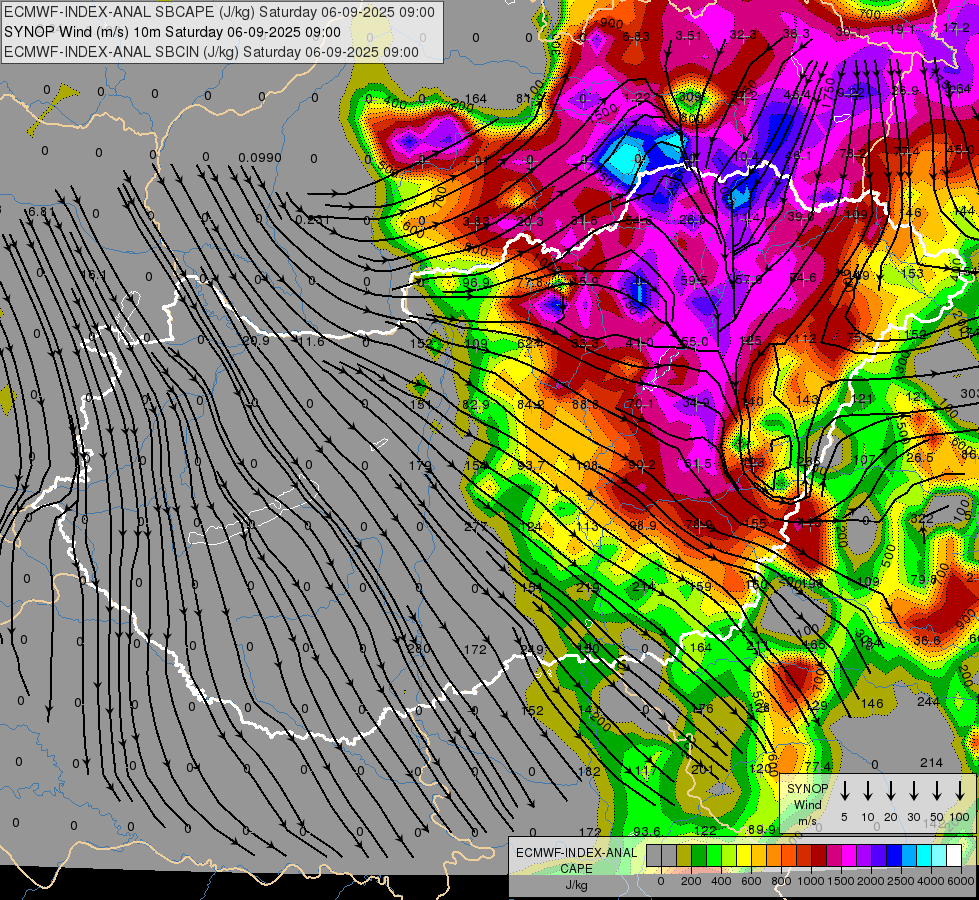This screenshot has height=900, width=979.
Task: Click the '6000' tick on CAPE scale
Action: coord(962,881)
